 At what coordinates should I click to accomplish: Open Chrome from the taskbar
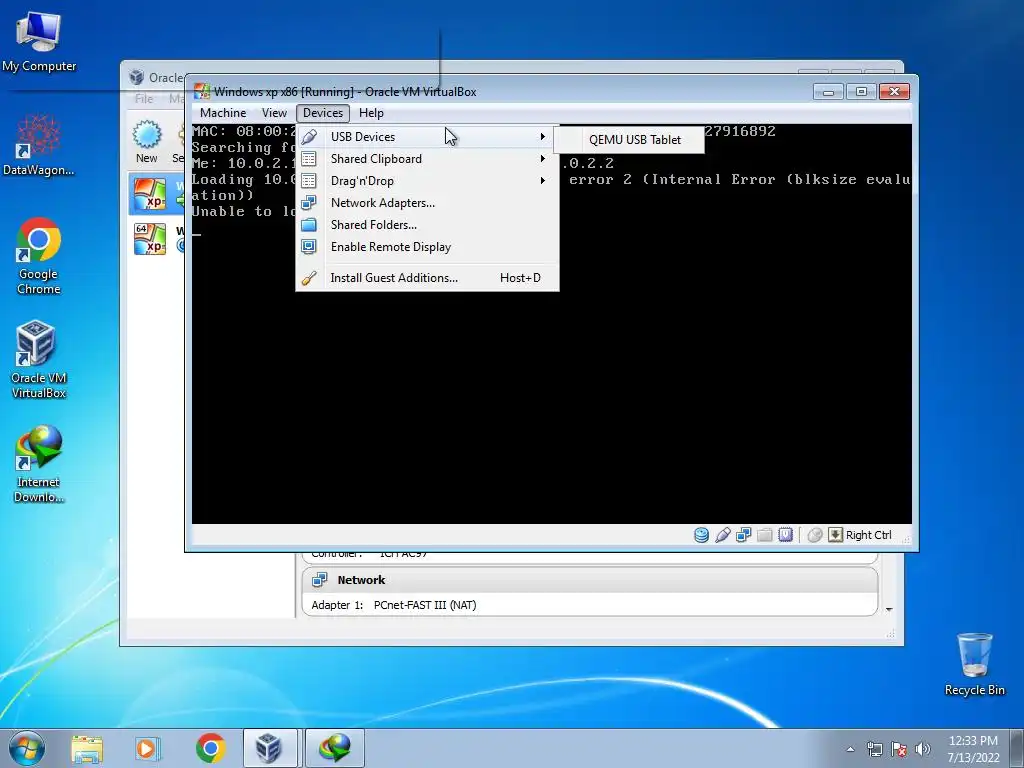coord(210,748)
